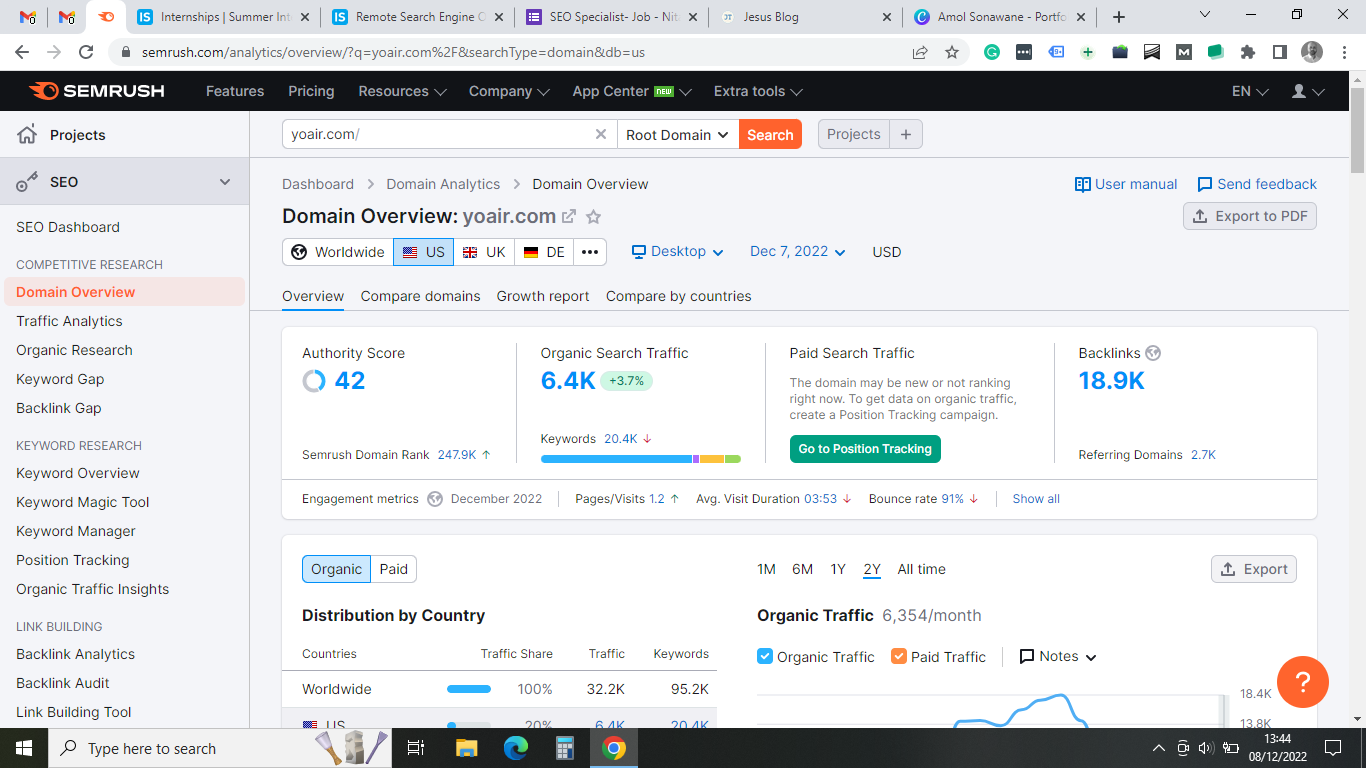Launch File Explorer from taskbar
The image size is (1366, 768).
tap(466, 748)
